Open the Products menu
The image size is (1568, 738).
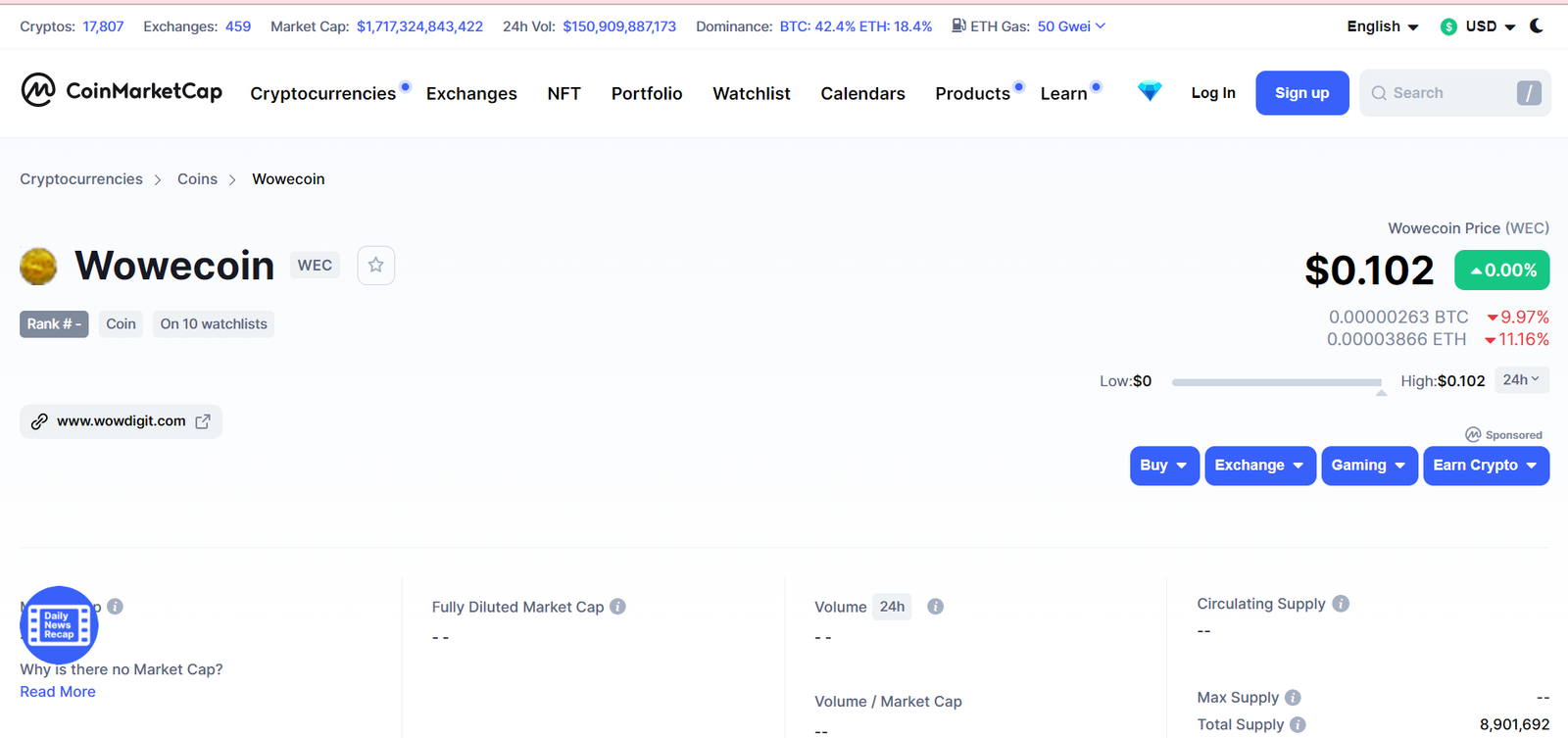tap(972, 93)
